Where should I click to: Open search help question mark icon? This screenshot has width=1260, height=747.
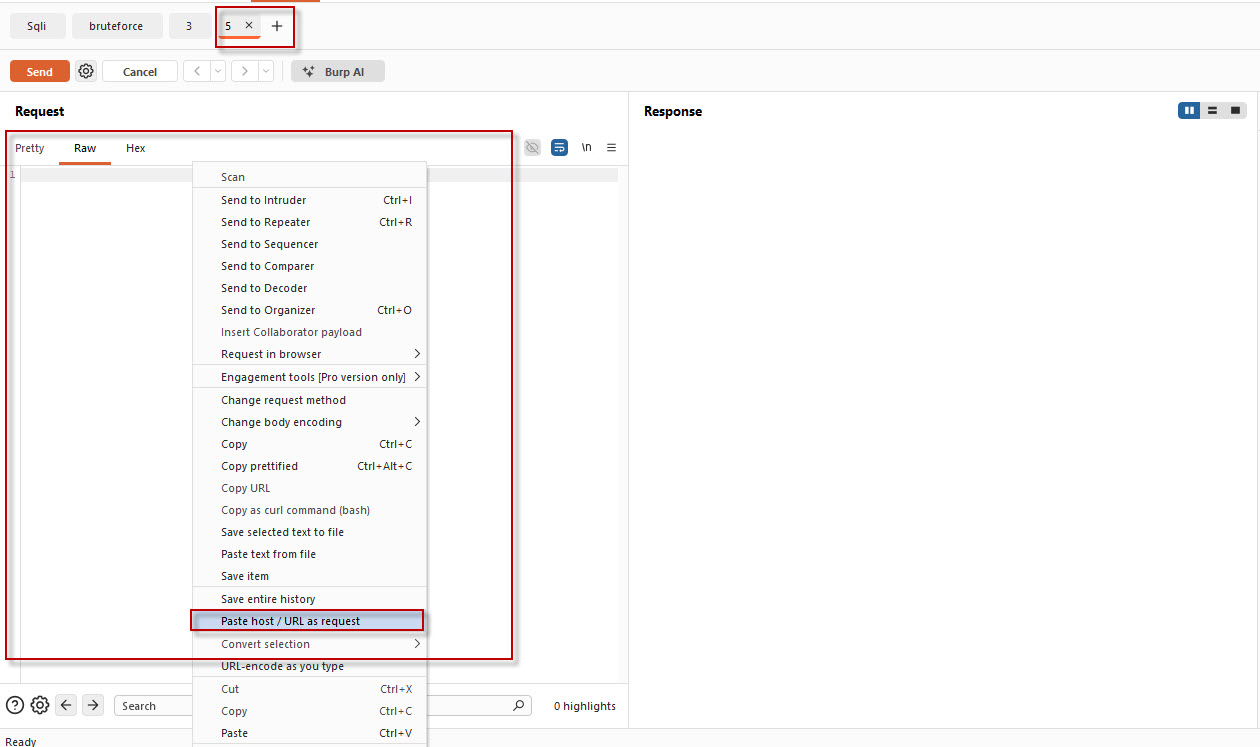click(x=15, y=705)
